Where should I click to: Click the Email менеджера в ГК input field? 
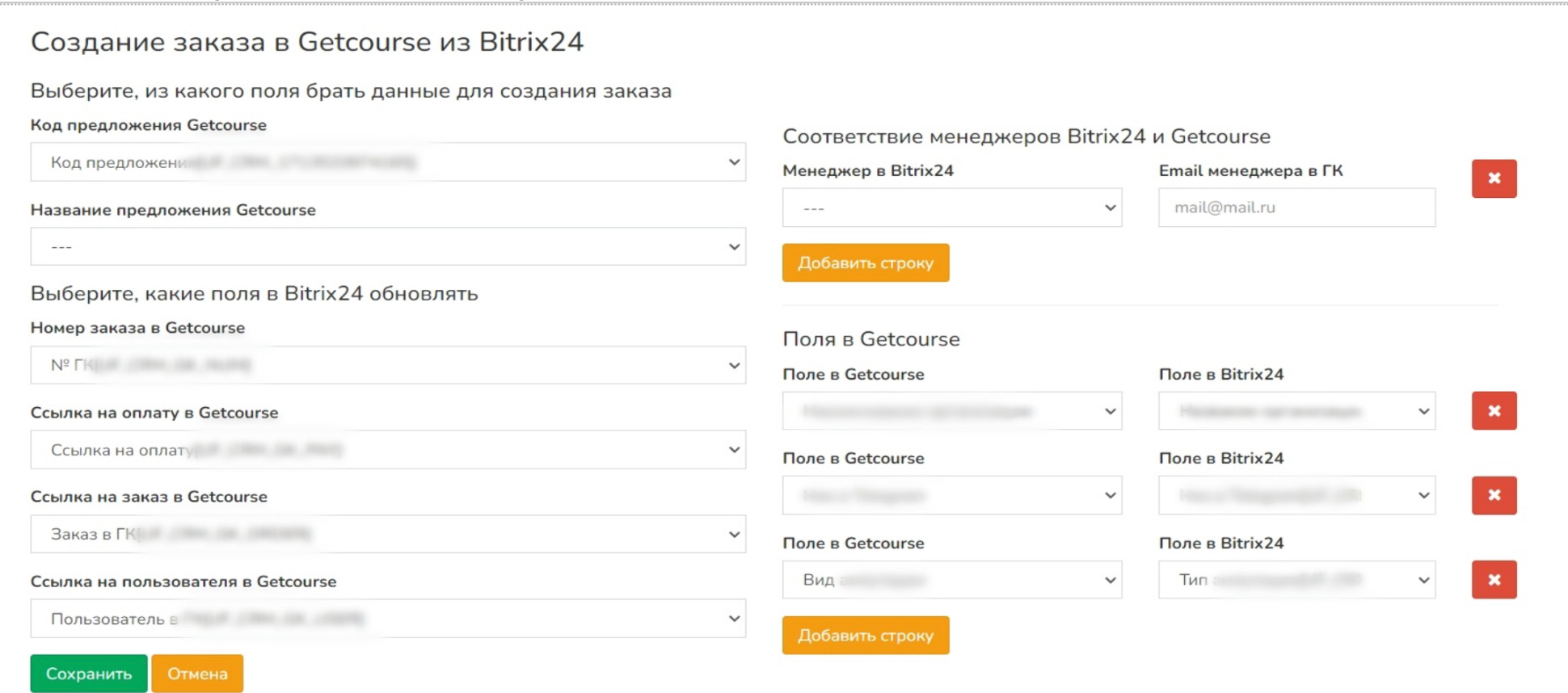click(x=1296, y=208)
